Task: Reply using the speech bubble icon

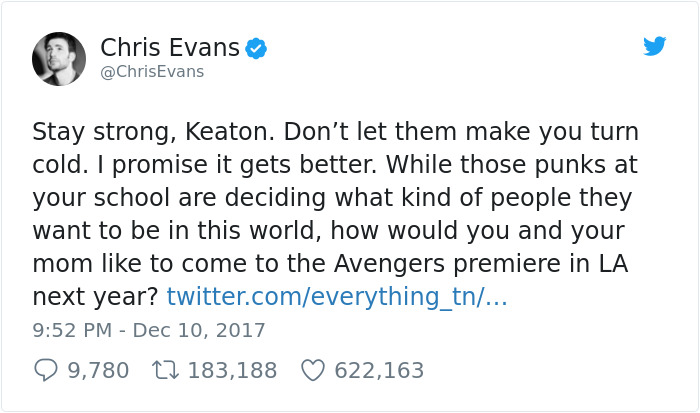Action: pyautogui.click(x=46, y=370)
